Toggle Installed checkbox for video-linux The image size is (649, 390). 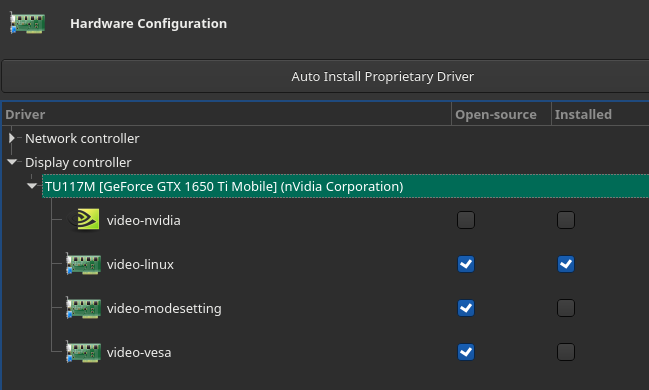(566, 264)
